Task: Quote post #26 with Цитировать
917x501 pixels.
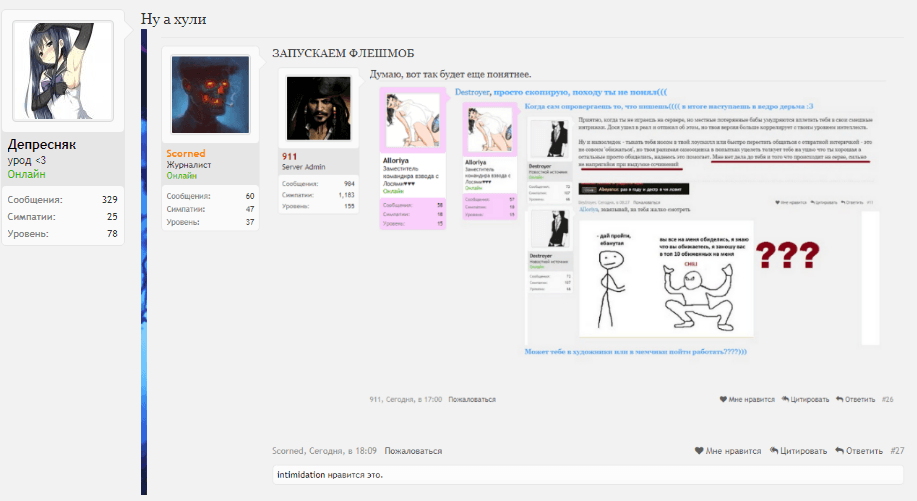Action: click(x=805, y=399)
